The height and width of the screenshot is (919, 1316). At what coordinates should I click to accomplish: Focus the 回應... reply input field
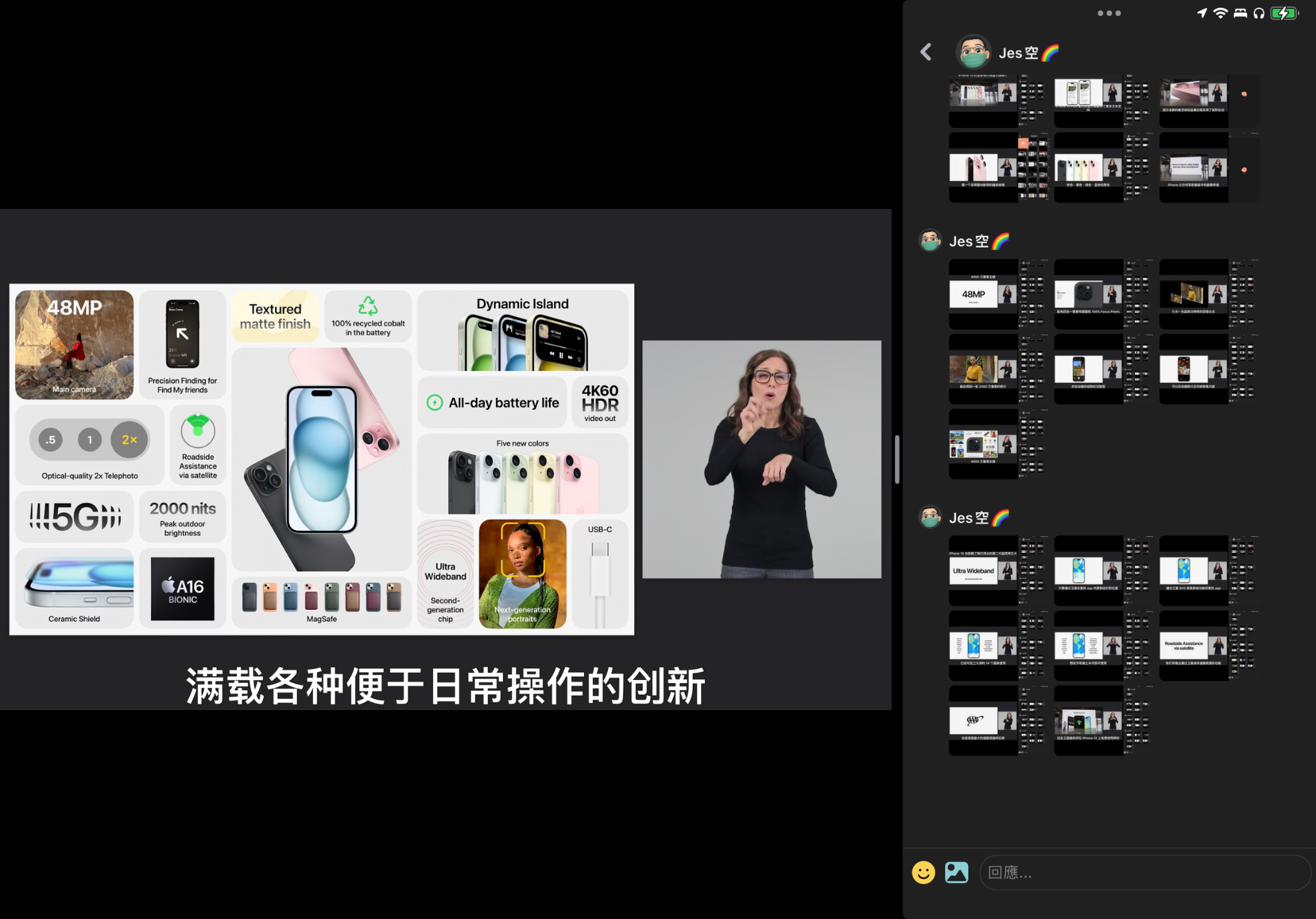[x=1145, y=872]
